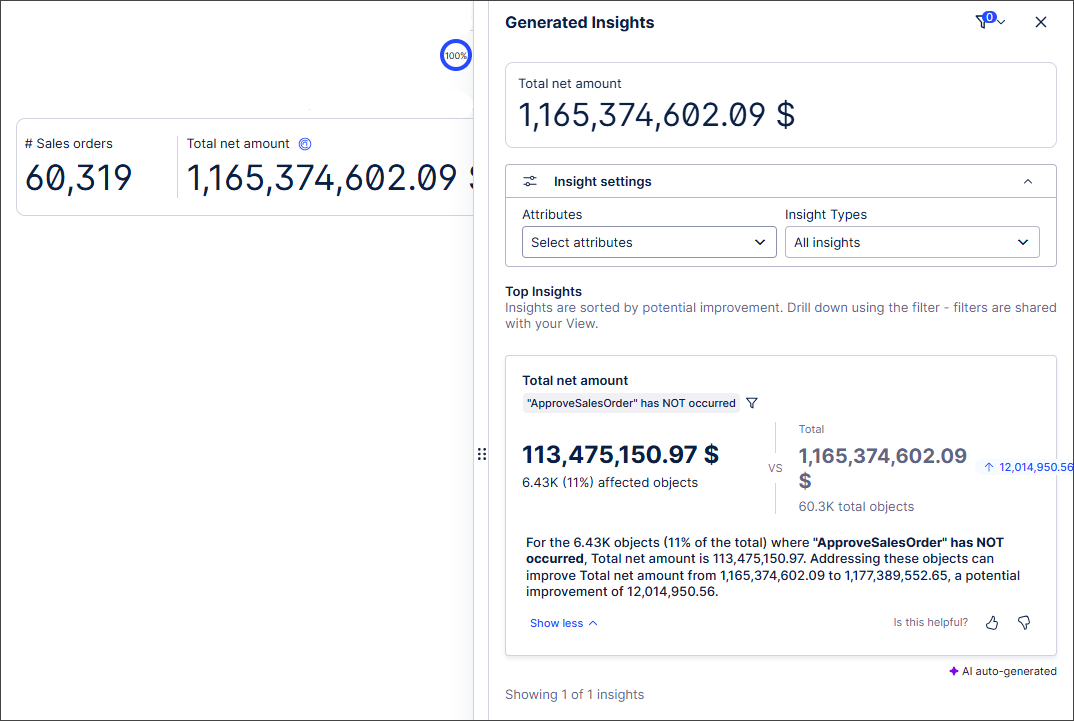Click the info icon beside Total net amount
Image resolution: width=1074 pixels, height=721 pixels.
coord(305,144)
